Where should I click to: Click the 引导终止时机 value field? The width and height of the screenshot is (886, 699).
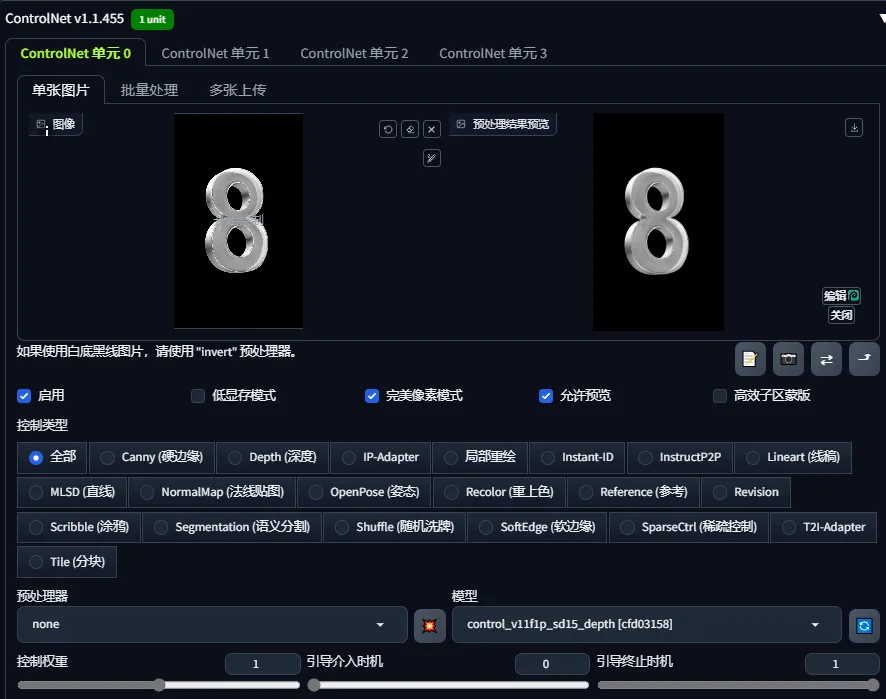pos(842,664)
